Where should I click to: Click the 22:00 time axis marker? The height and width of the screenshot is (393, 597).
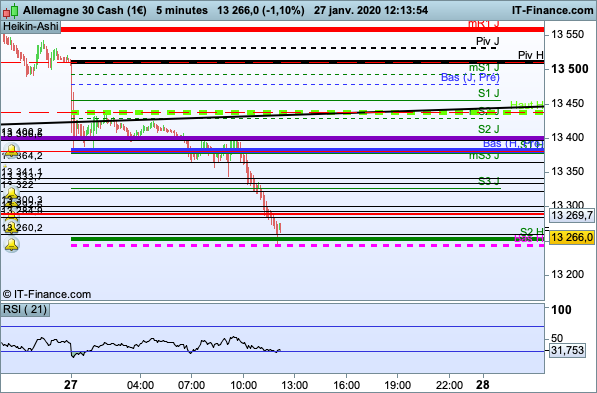449,385
